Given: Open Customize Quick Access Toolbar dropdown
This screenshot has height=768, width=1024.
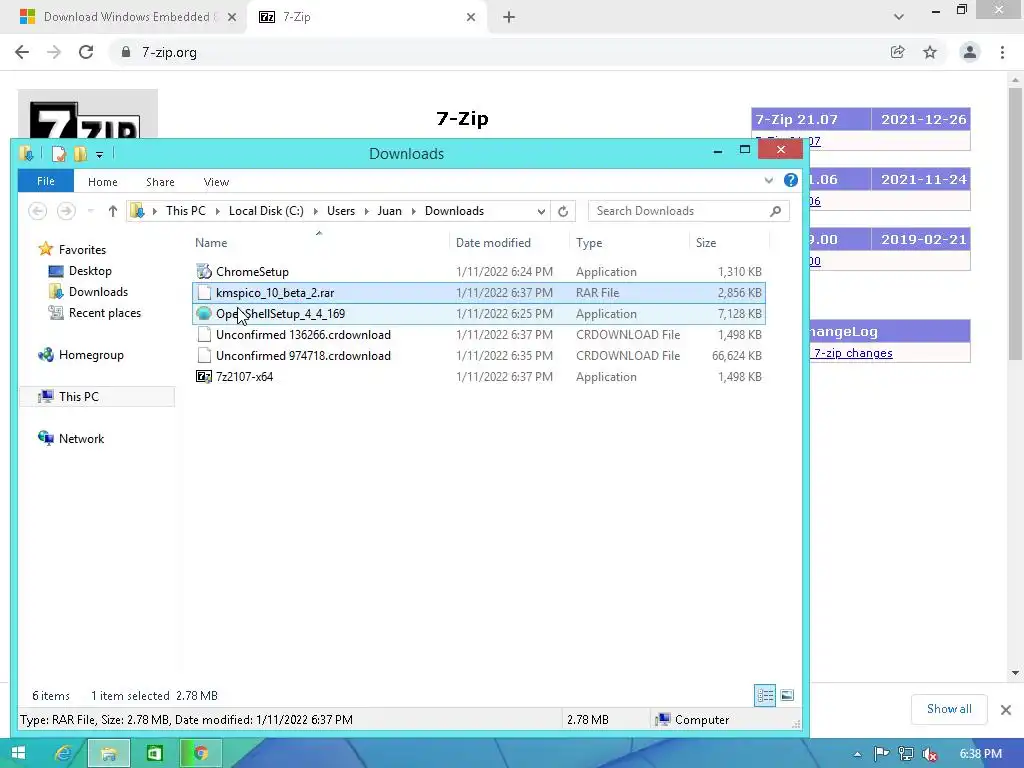Looking at the screenshot, I should coord(99,155).
